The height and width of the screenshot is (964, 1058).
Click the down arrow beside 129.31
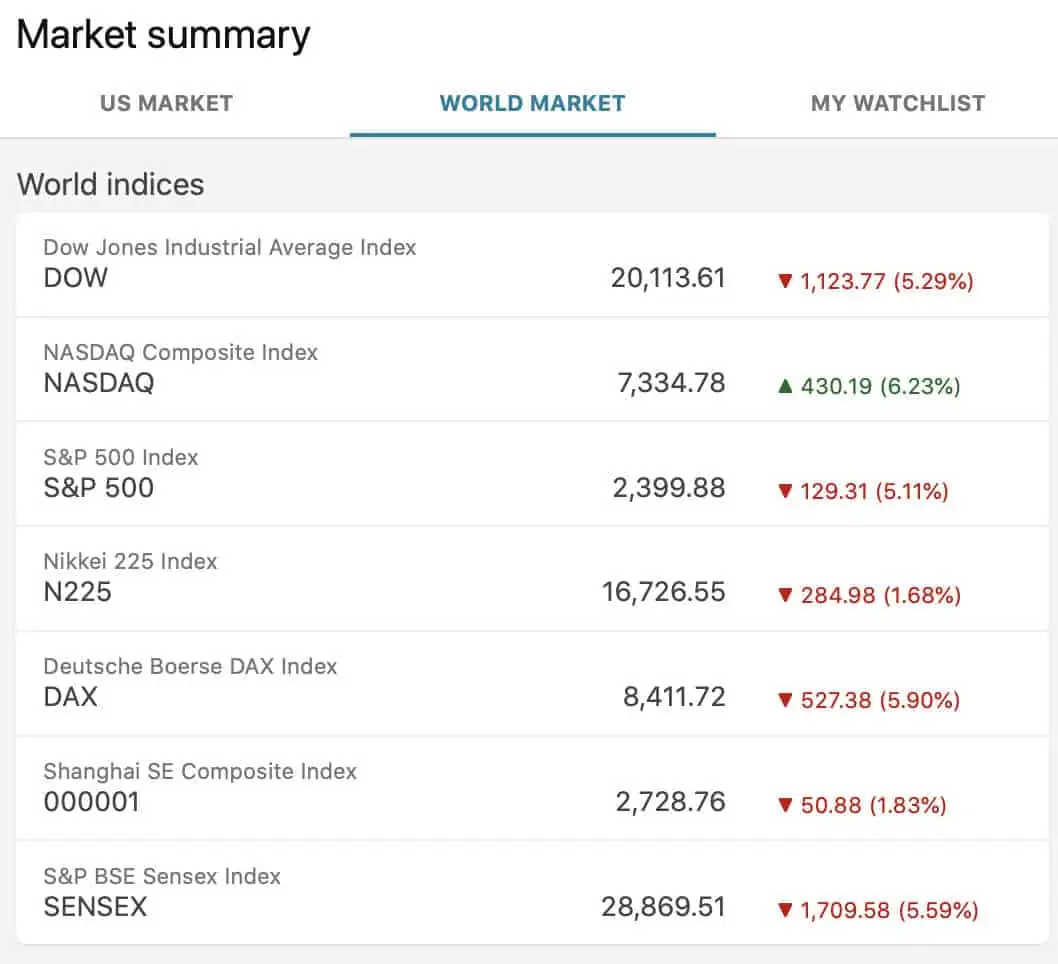[785, 490]
